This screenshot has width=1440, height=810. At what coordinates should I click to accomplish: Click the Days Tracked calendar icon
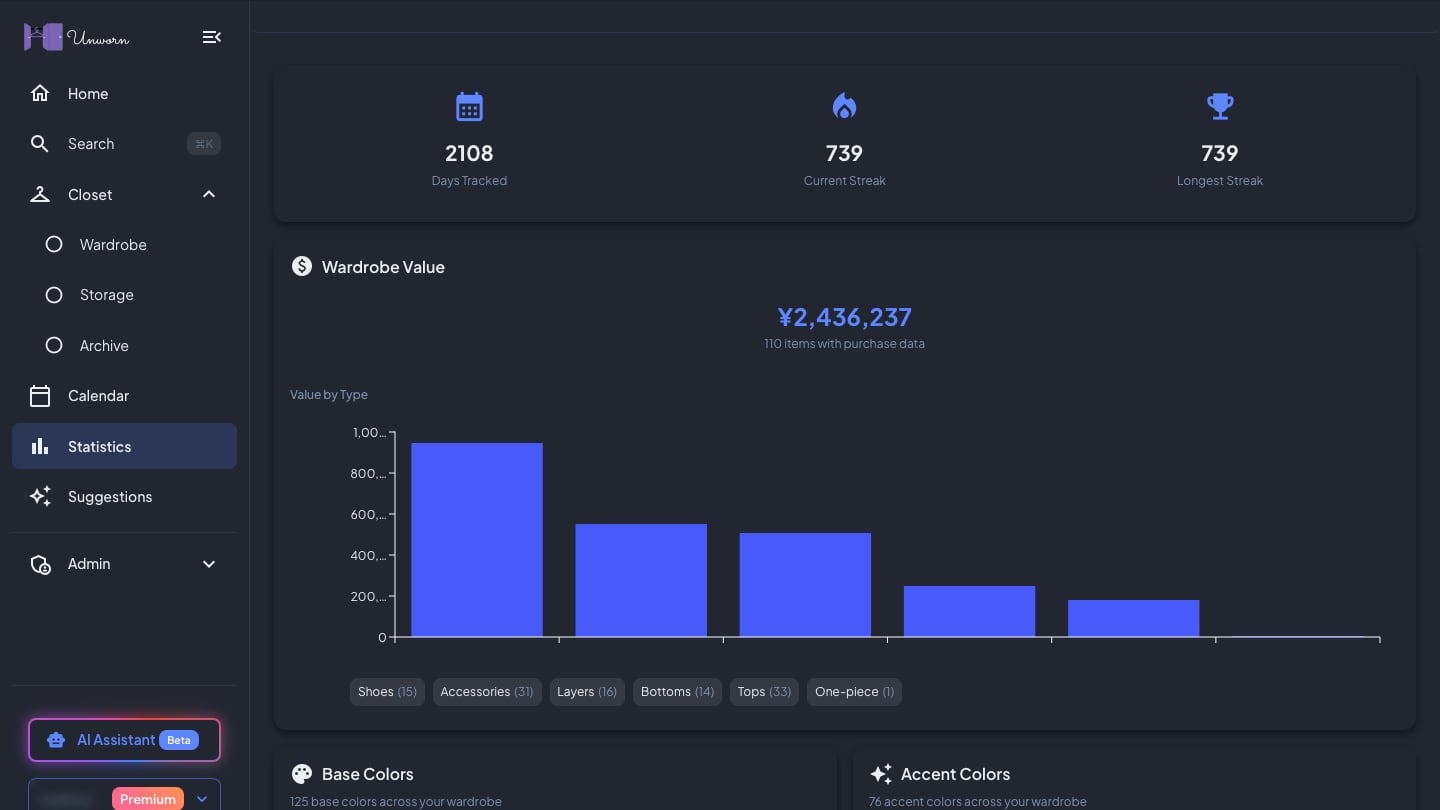469,106
